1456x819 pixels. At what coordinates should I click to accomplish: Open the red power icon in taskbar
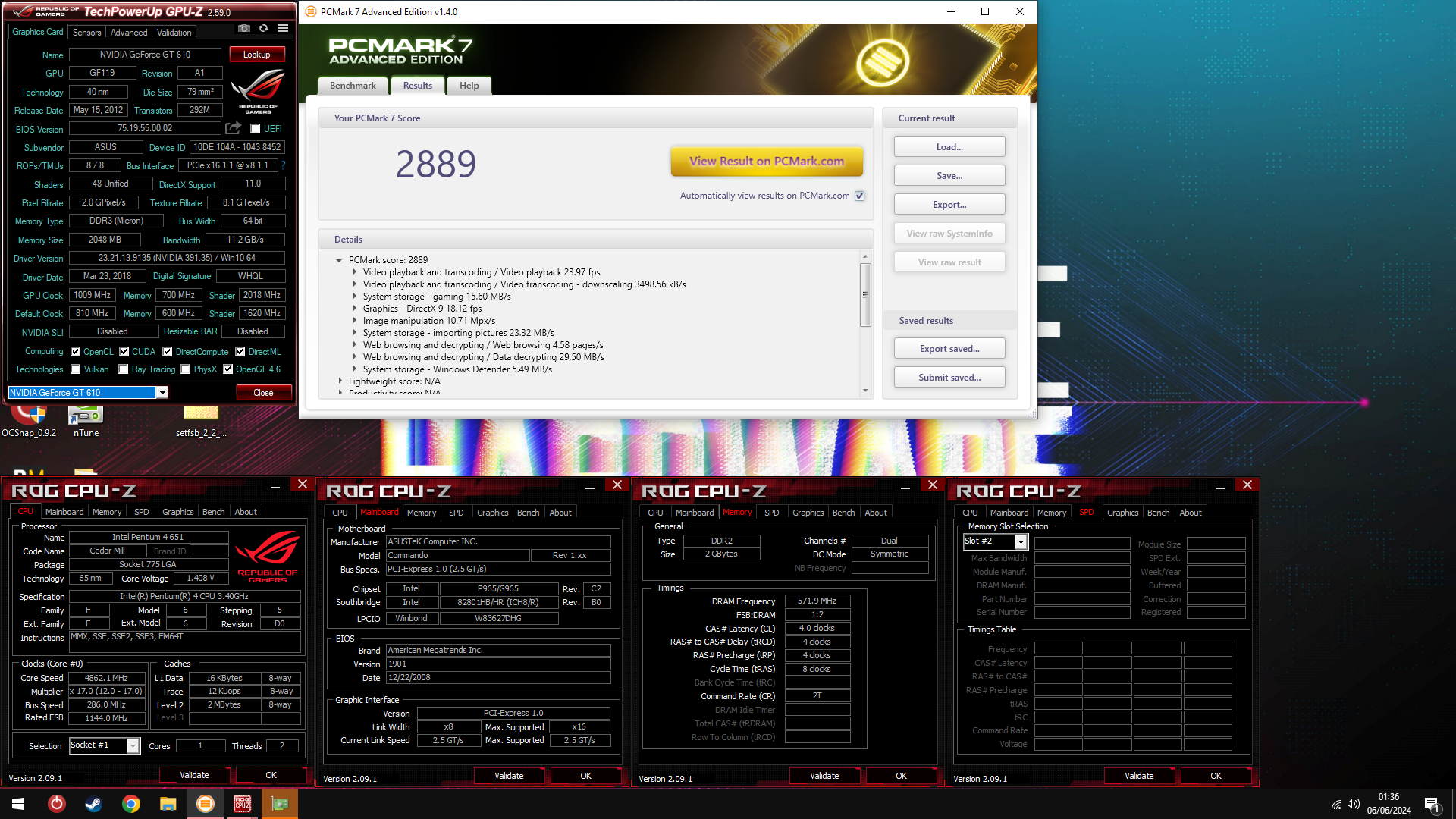(57, 804)
